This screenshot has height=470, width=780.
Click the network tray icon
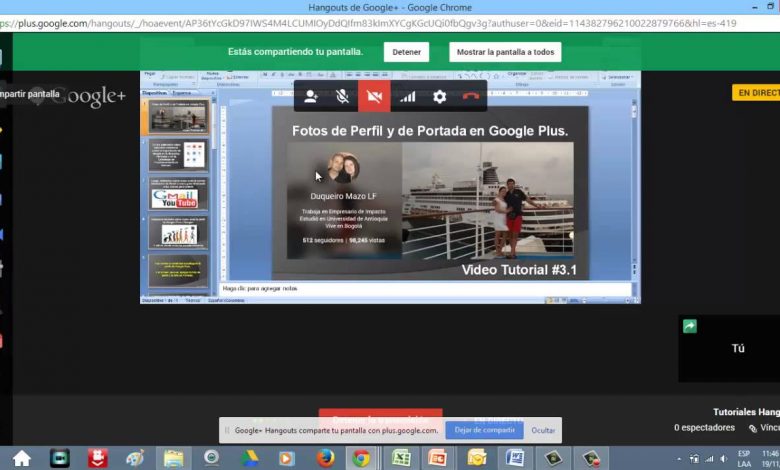pyautogui.click(x=709, y=459)
